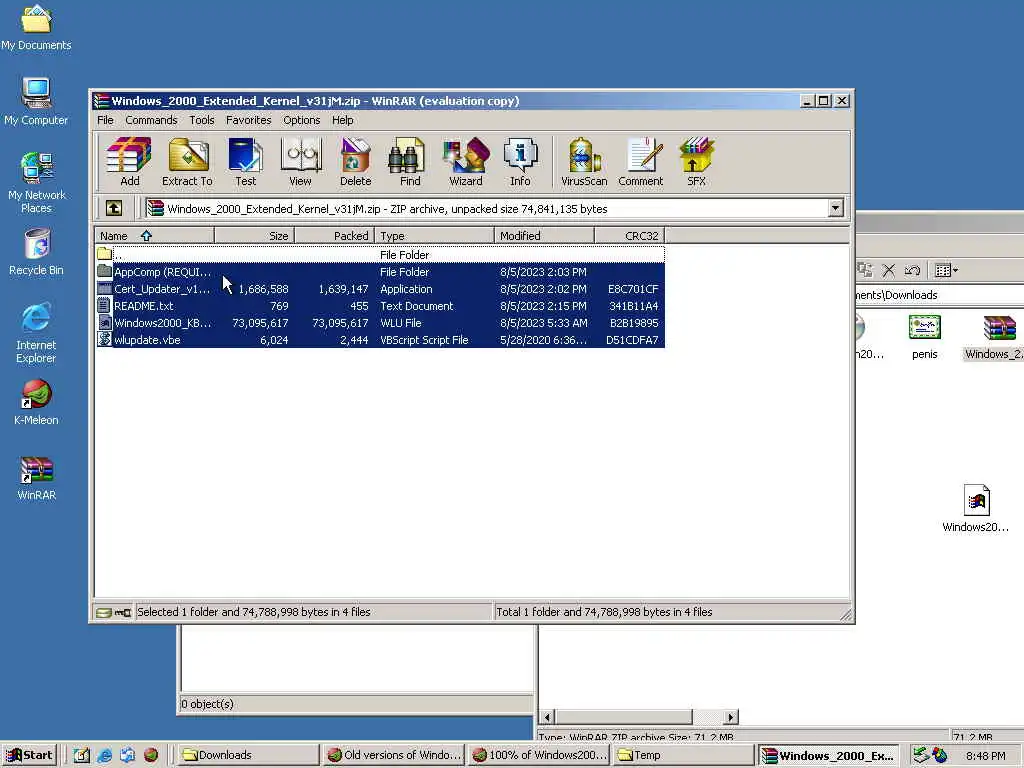This screenshot has height=768, width=1024.
Task: Click the clock in system tray
Action: [985, 756]
